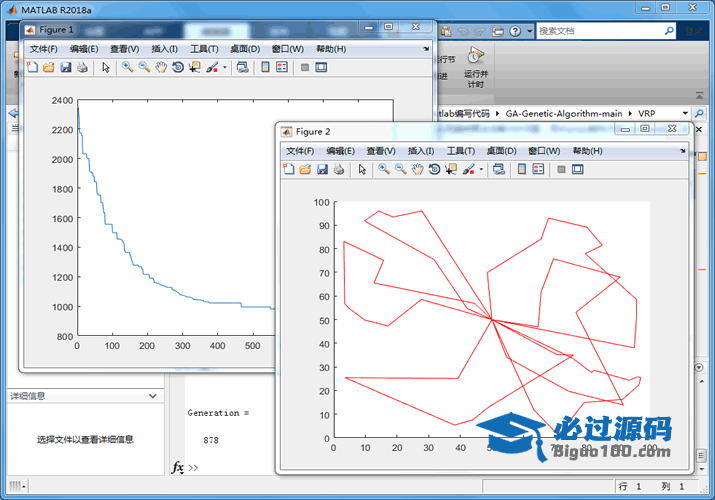Click the fx function browser icon
Image resolution: width=715 pixels, height=500 pixels.
coord(178,467)
